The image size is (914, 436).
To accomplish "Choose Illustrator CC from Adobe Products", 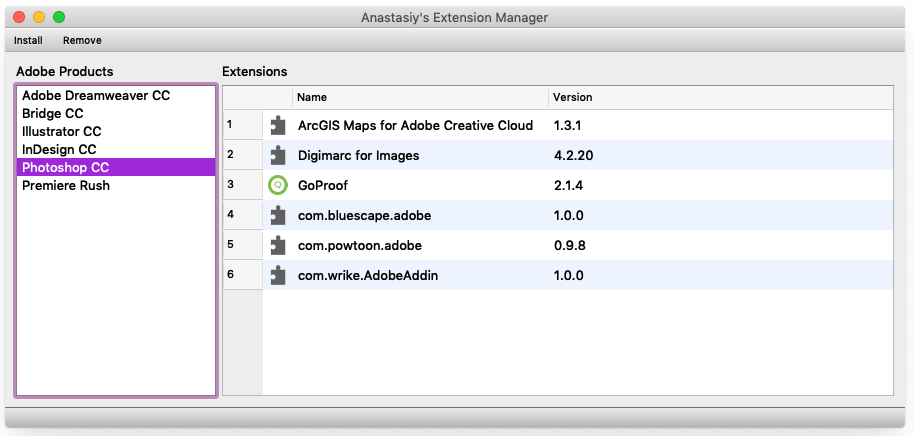I will pos(62,132).
